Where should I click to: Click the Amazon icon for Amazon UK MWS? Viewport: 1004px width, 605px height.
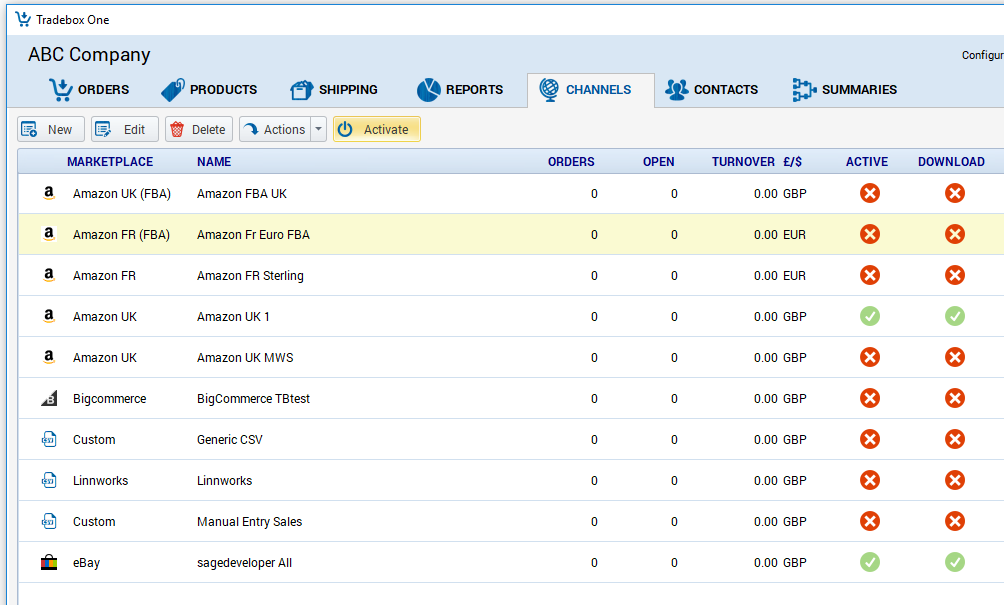[48, 358]
